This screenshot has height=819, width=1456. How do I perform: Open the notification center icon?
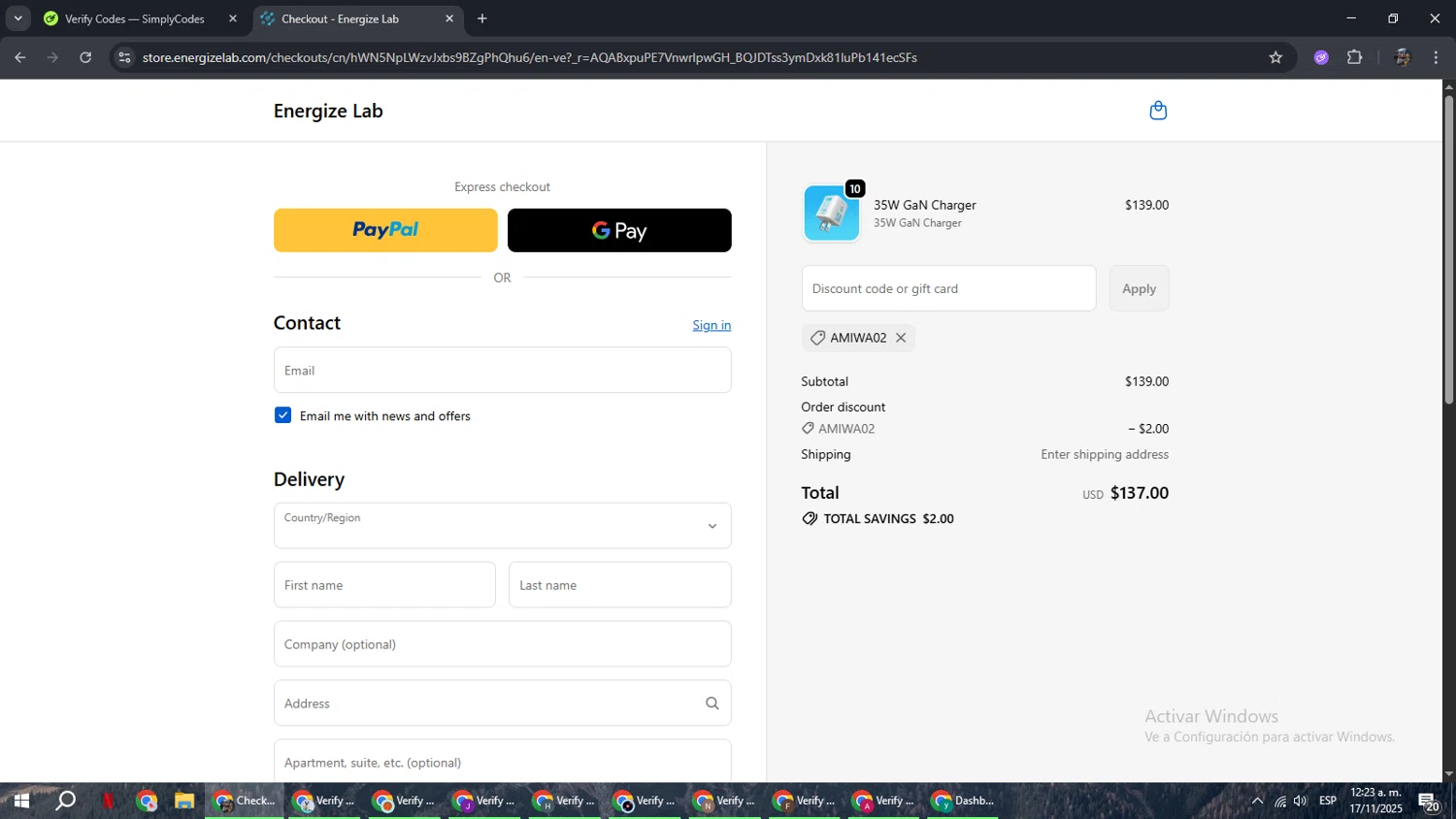1429,802
